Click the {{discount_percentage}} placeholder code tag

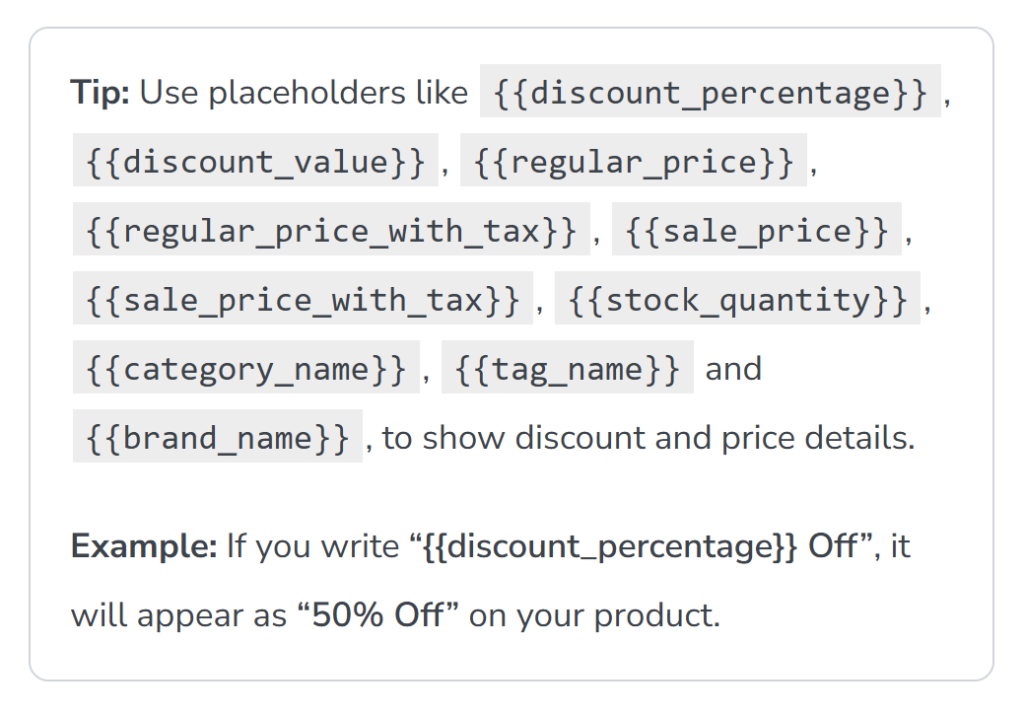pyautogui.click(x=710, y=93)
